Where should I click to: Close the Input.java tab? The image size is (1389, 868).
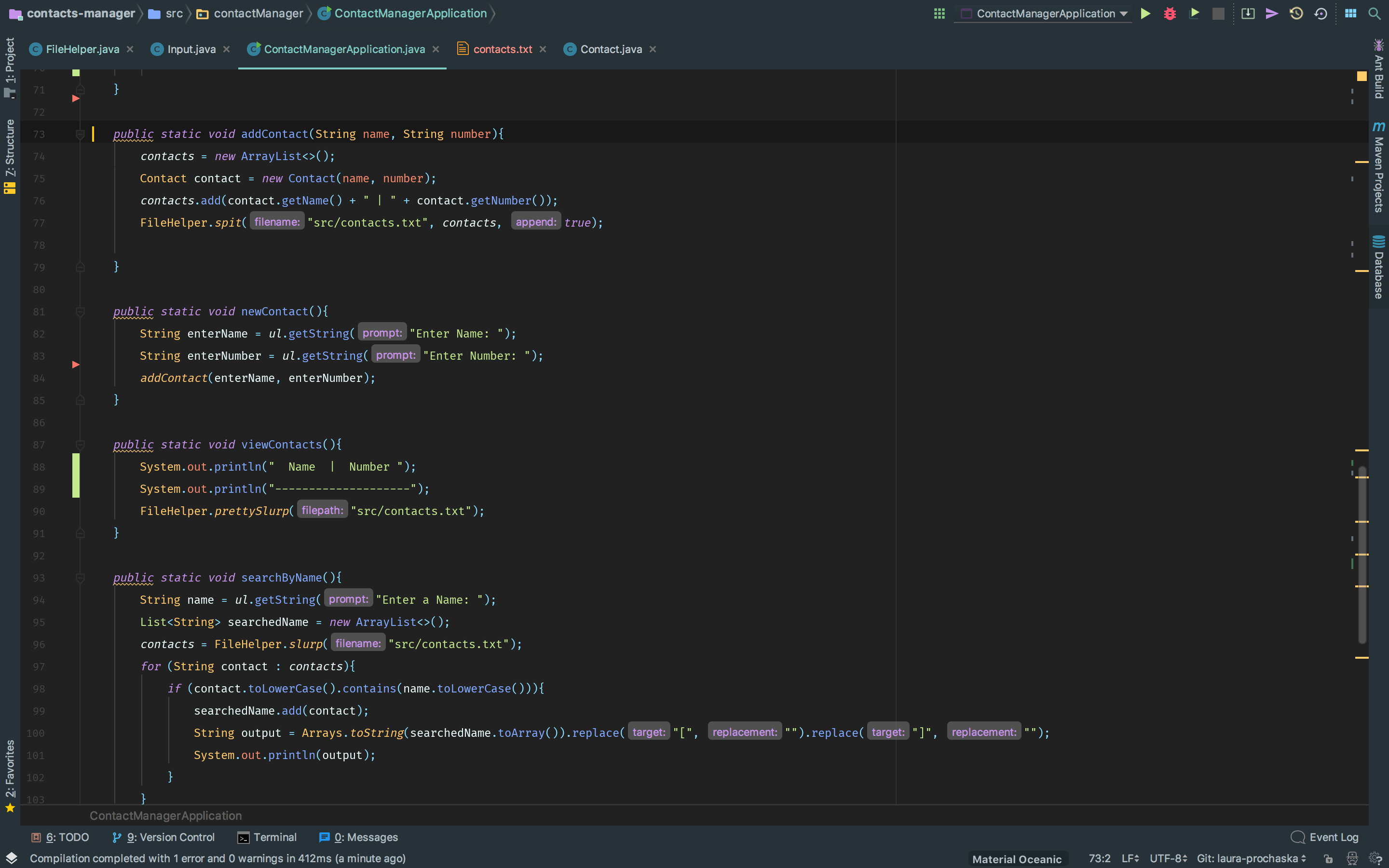coord(227,49)
